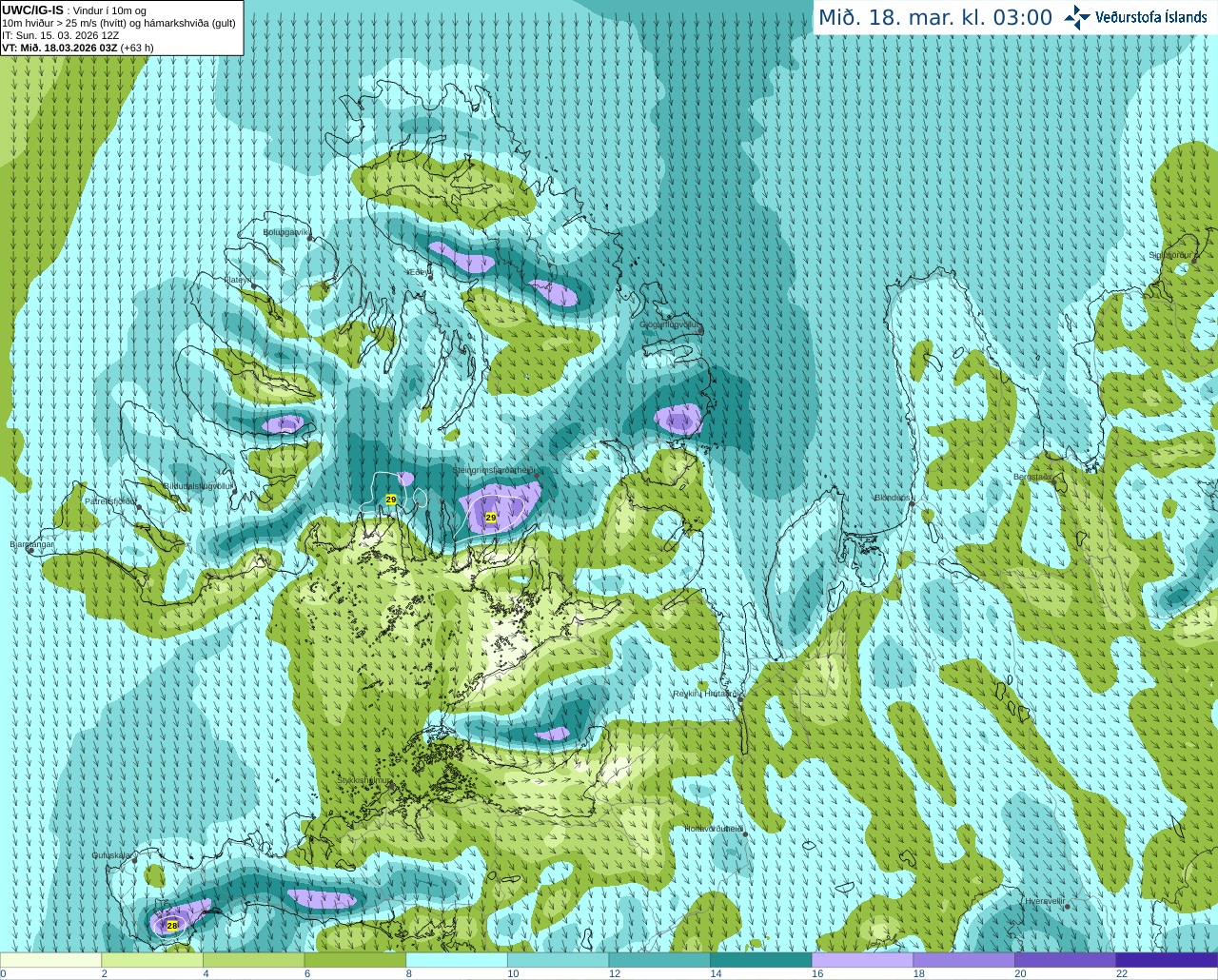
Task: Click the Æðey station label
Action: (419, 272)
